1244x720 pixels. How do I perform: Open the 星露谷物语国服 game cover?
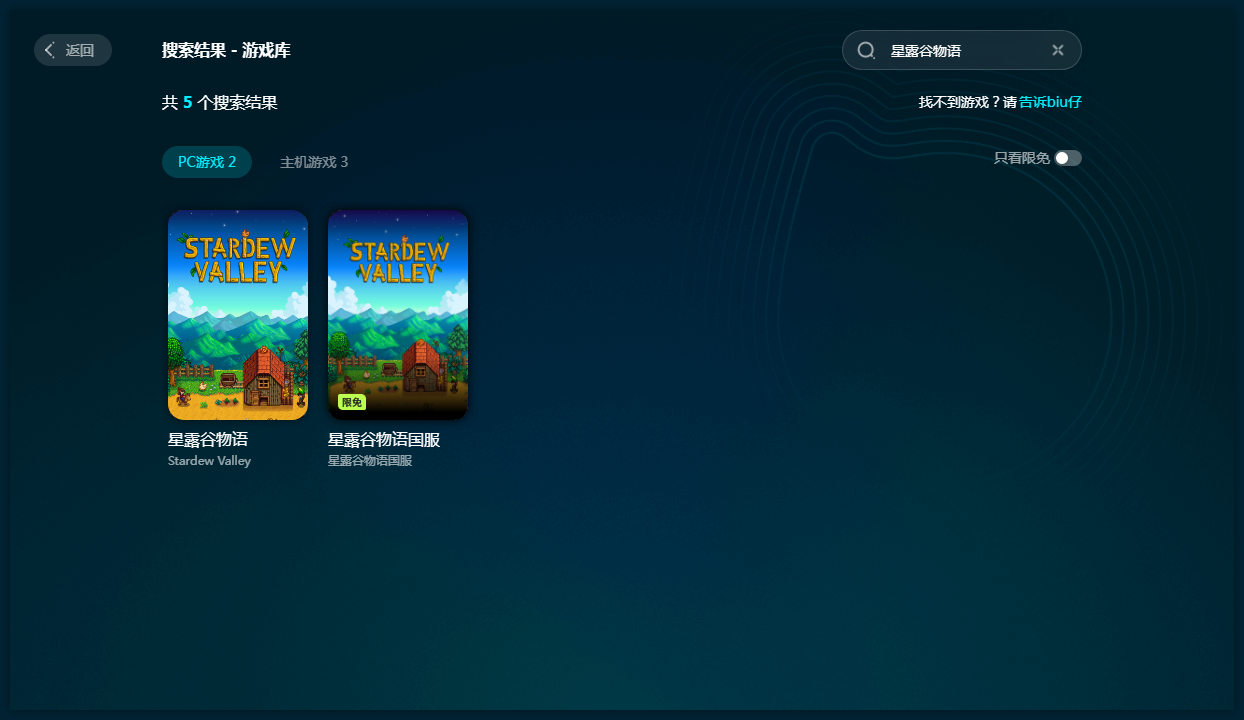point(398,315)
